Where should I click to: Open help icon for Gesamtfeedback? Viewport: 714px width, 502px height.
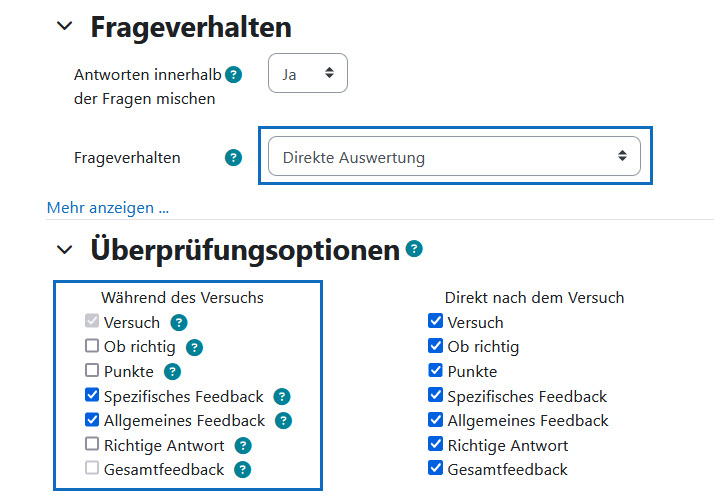[x=243, y=470]
